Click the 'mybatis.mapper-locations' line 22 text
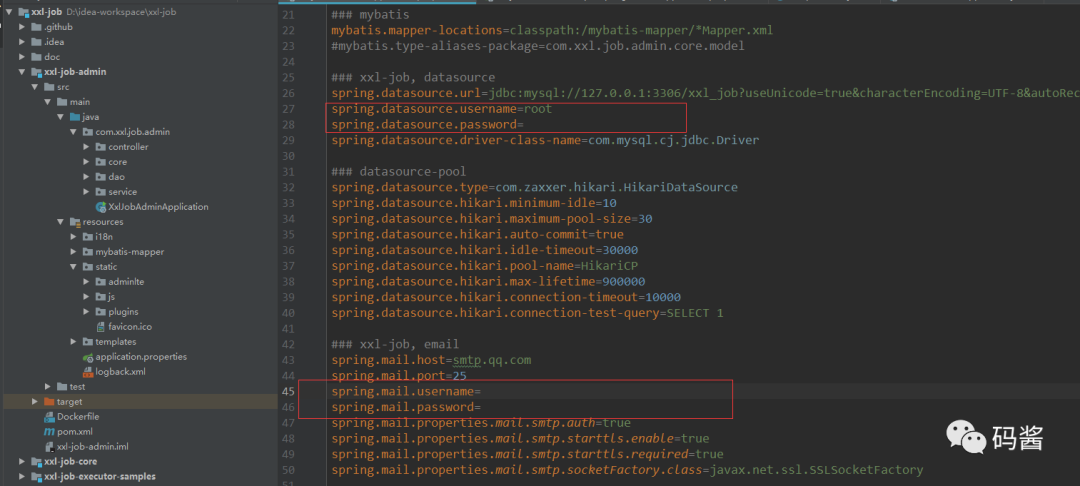1080x486 pixels. coord(552,30)
